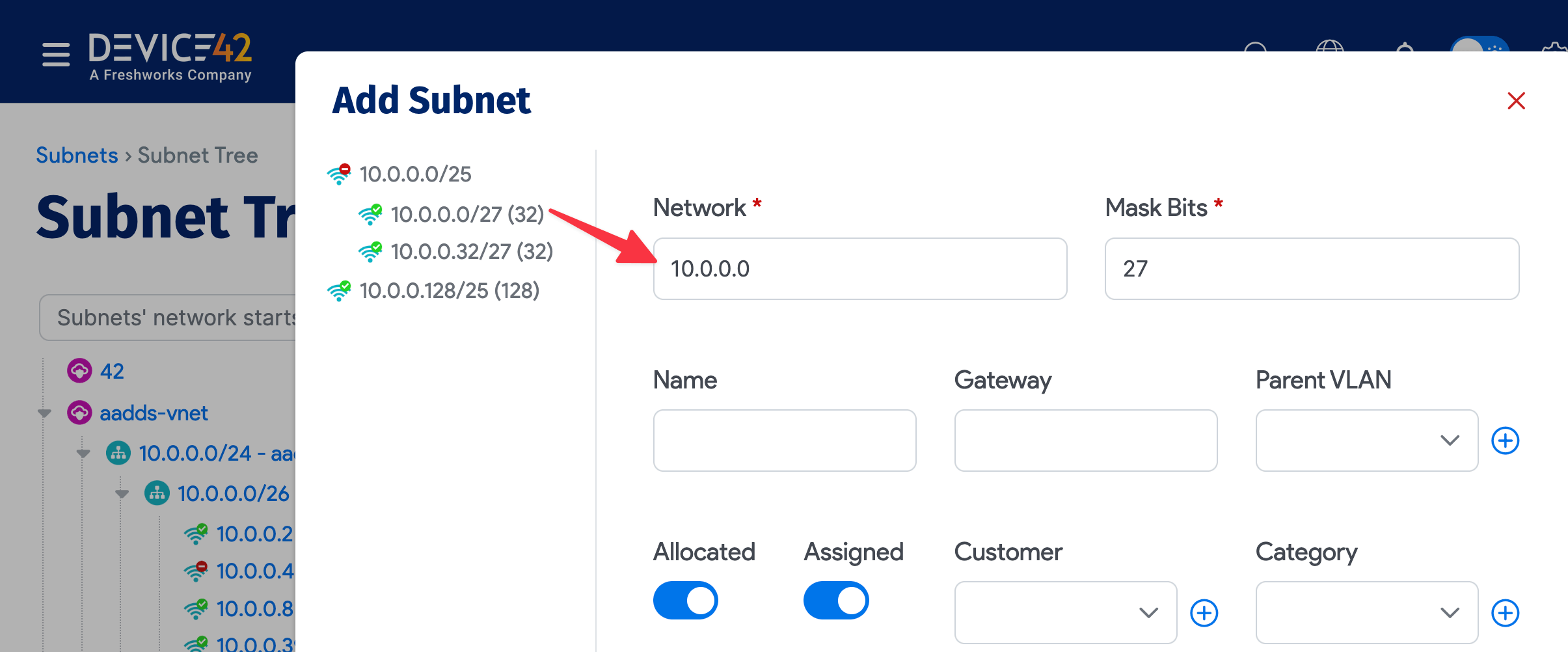The height and width of the screenshot is (652, 1568).
Task: Add a new Parent VLAN with the plus button
Action: 1507,441
